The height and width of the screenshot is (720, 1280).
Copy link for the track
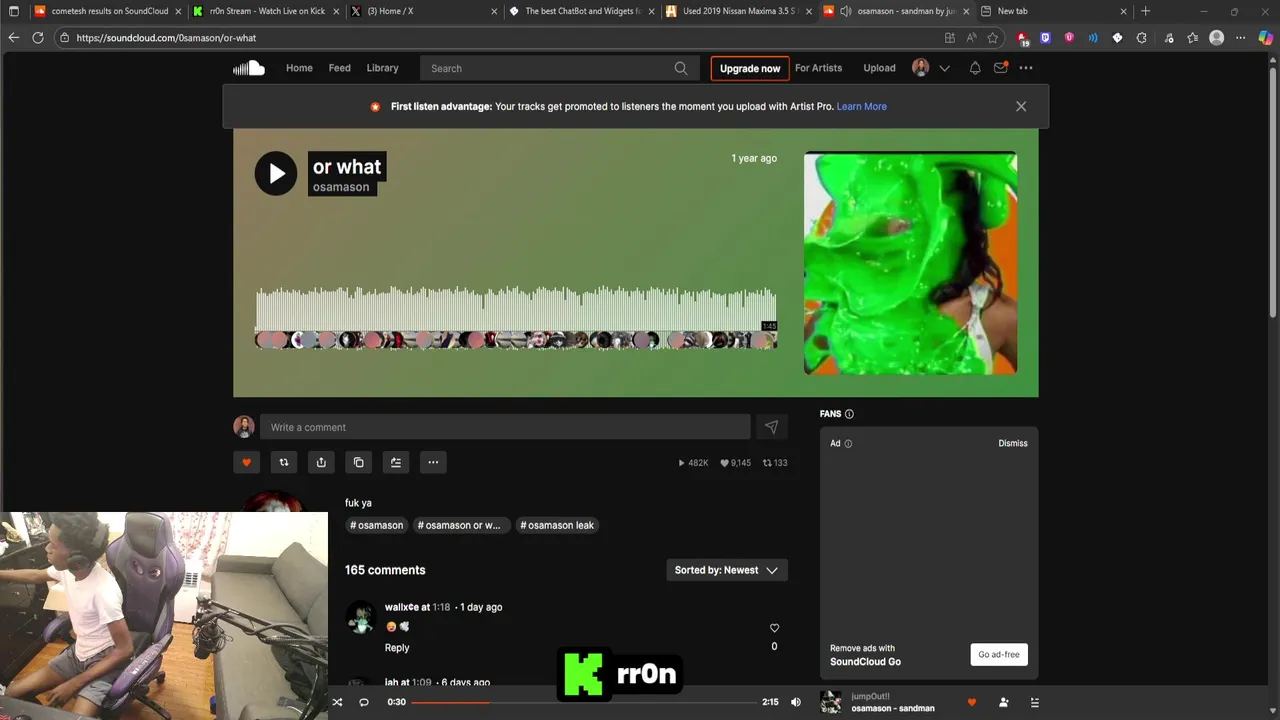[358, 462]
